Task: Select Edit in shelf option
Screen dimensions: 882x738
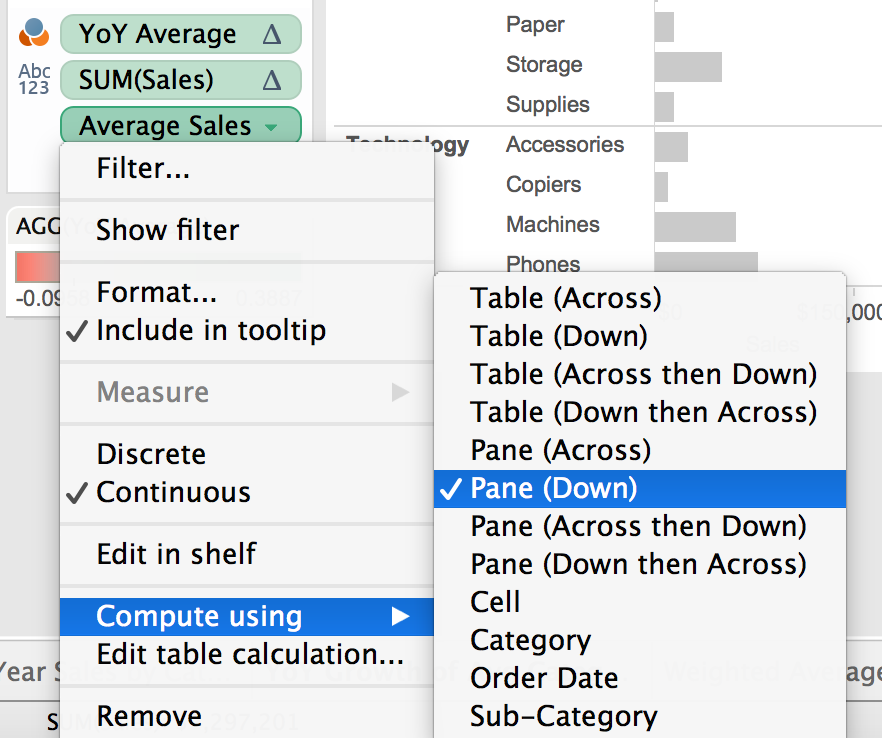Action: click(x=176, y=554)
